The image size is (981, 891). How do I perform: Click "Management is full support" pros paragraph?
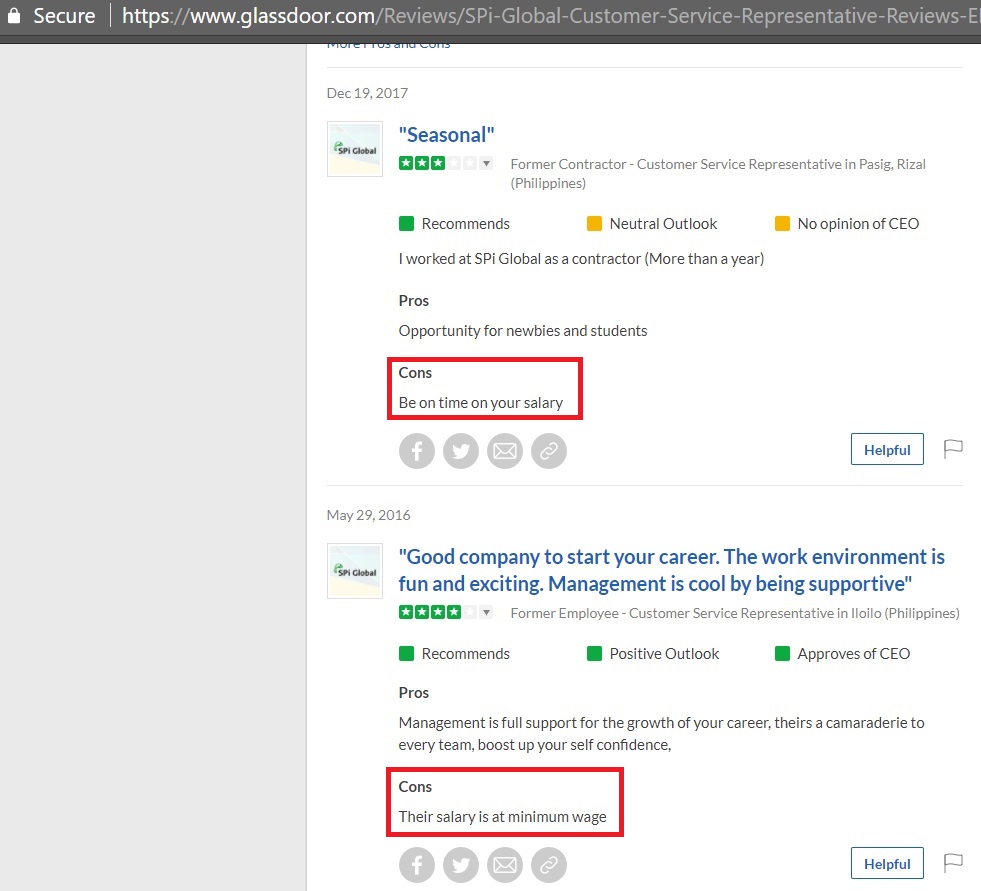tap(661, 734)
